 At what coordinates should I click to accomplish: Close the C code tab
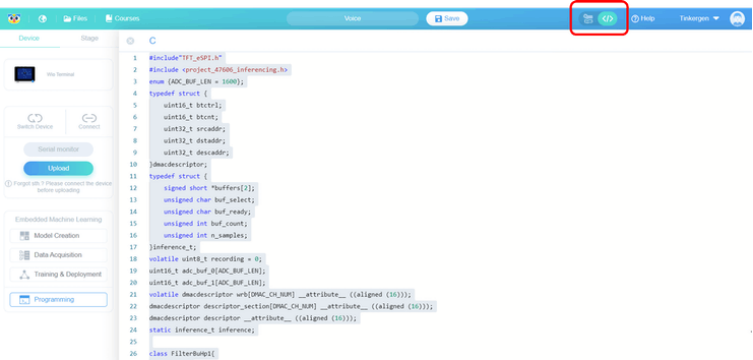tap(130, 41)
